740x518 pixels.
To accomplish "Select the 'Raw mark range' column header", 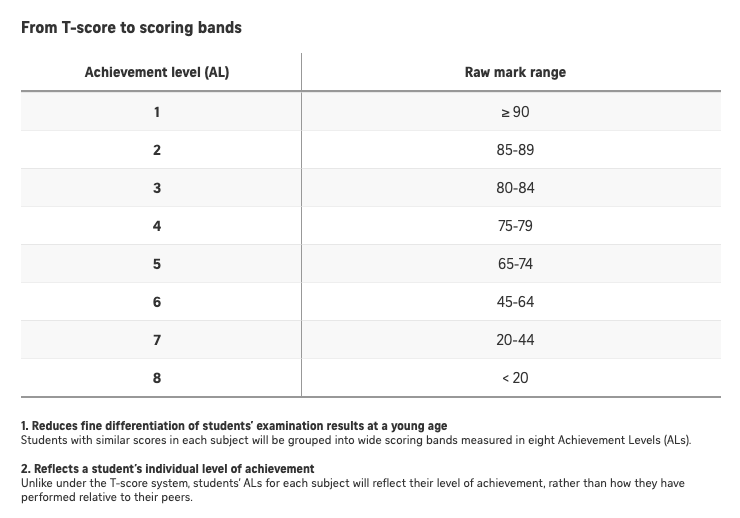I will pos(515,73).
